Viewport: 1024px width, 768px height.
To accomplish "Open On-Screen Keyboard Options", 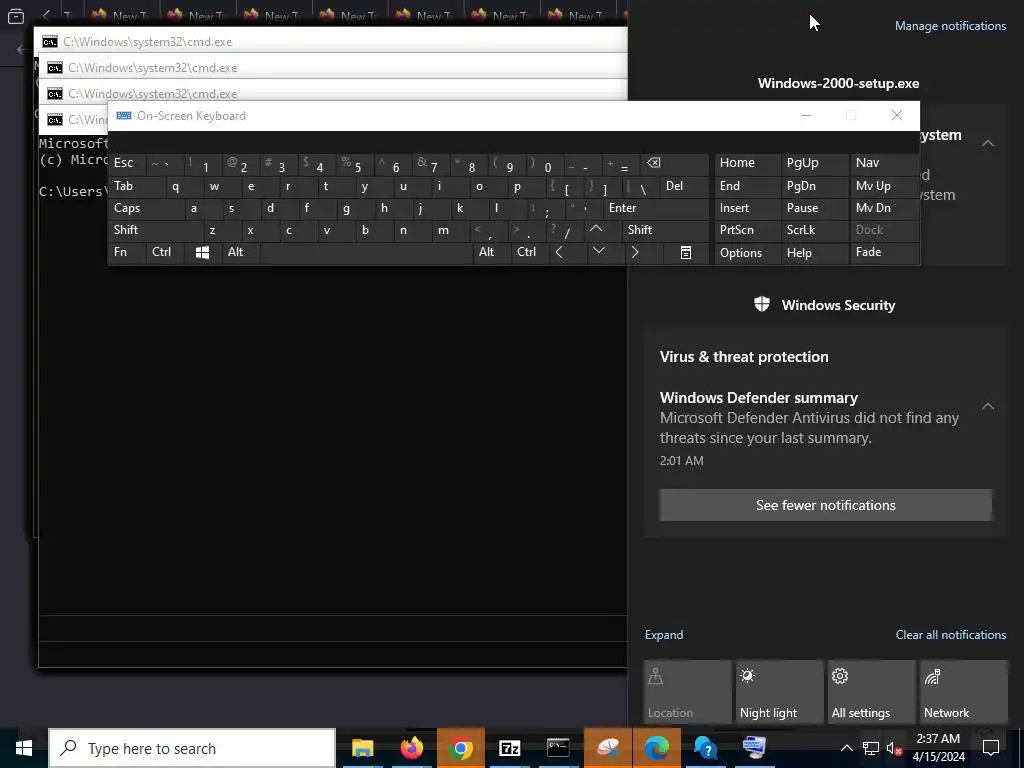I will [747, 253].
